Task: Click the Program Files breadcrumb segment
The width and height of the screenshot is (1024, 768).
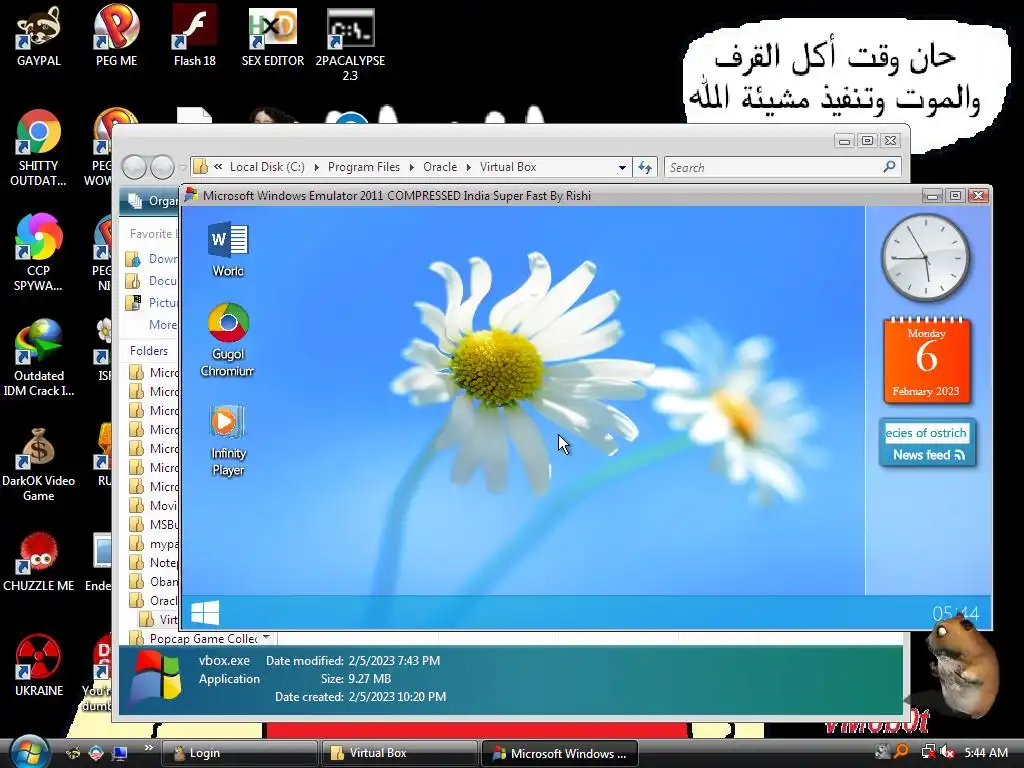Action: coord(364,167)
